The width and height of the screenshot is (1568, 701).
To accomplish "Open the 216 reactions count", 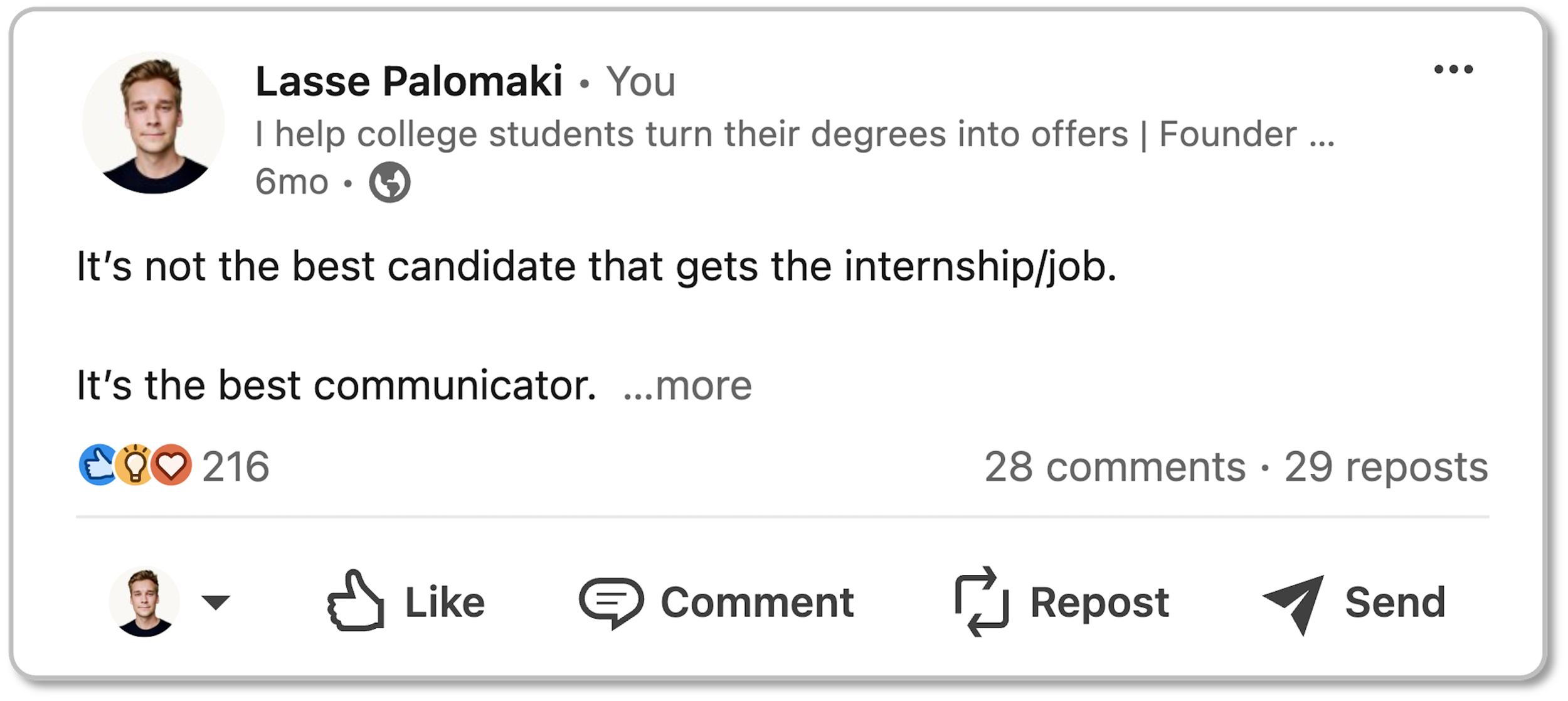I will click(236, 467).
